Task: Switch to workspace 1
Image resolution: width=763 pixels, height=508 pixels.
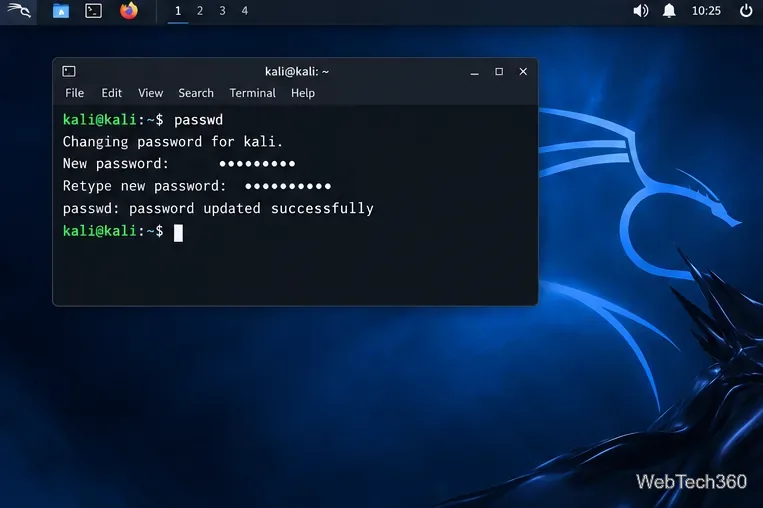Action: point(178,11)
